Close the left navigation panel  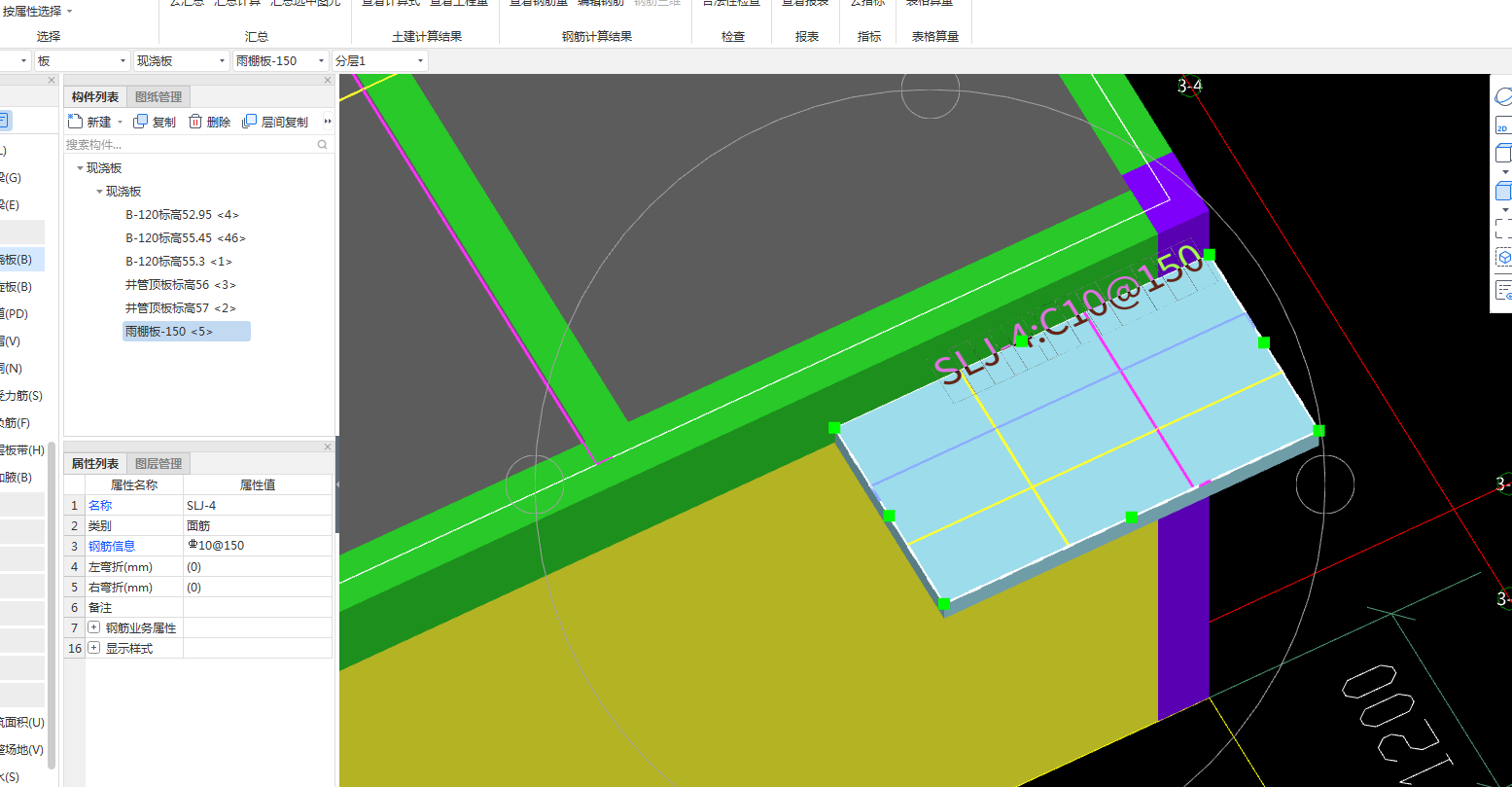52,81
